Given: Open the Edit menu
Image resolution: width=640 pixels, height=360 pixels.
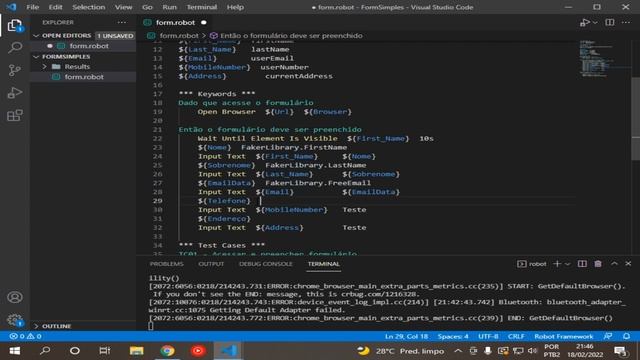Looking at the screenshot, I should coord(56,7).
